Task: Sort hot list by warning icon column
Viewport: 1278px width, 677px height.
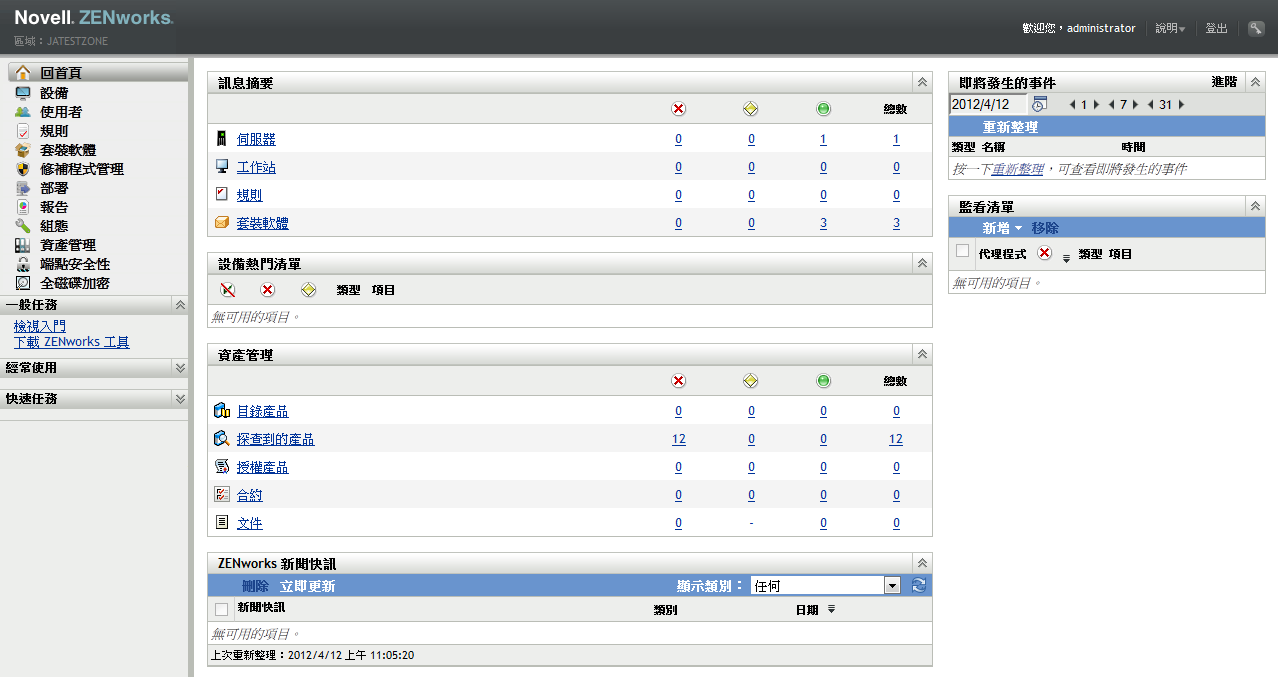Action: 308,290
